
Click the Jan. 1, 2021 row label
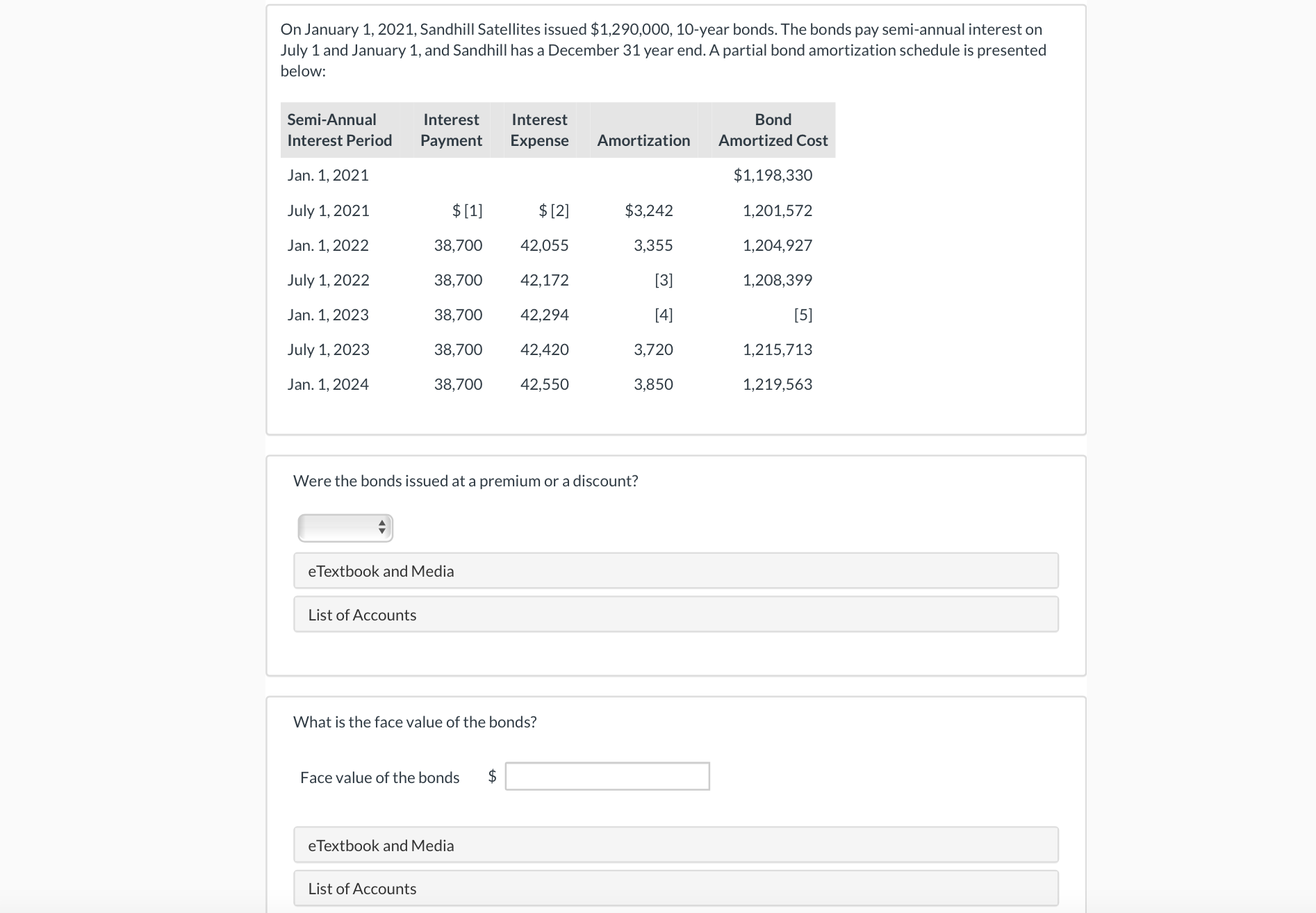tap(328, 174)
